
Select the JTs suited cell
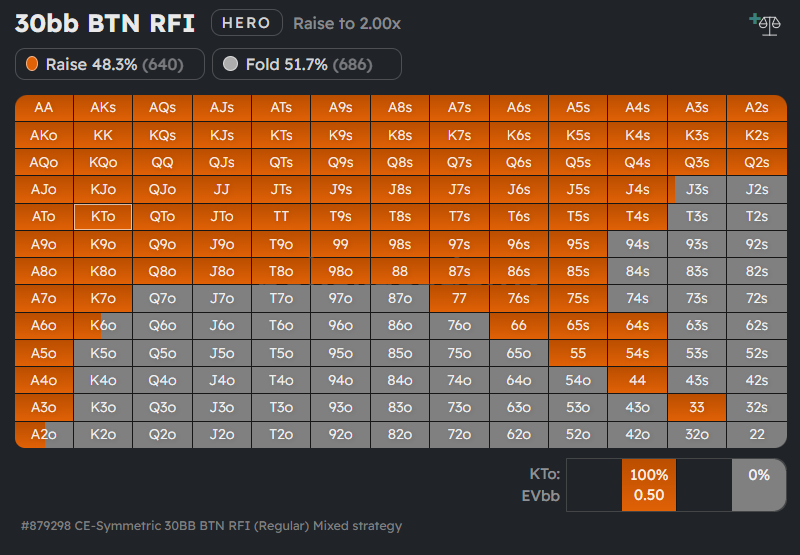[x=281, y=189]
